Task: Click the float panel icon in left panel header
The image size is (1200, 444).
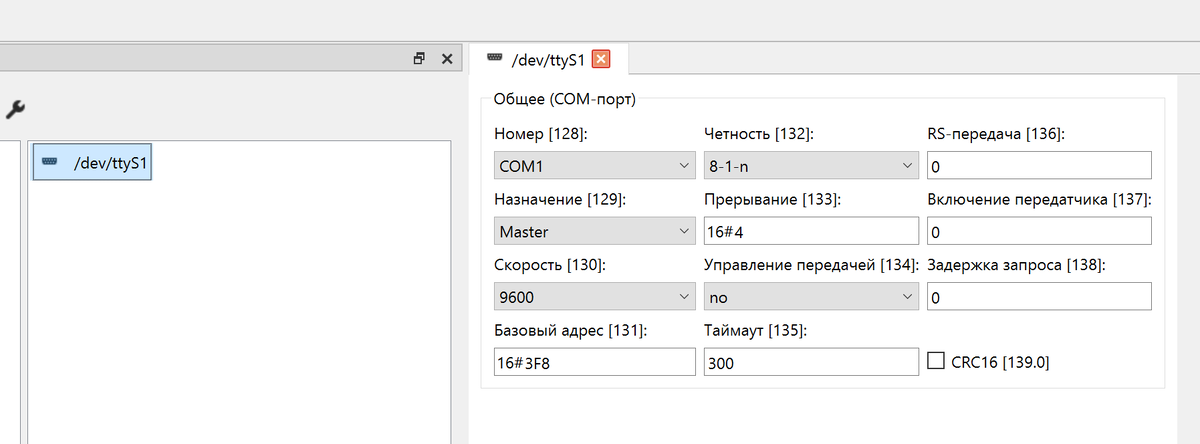Action: 420,59
